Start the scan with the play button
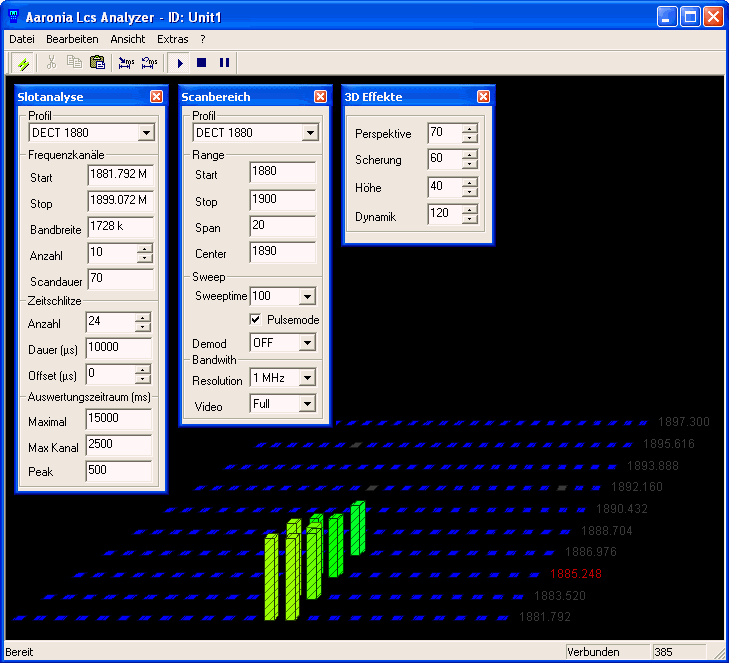Screen dimensions: 729x663 [x=179, y=63]
